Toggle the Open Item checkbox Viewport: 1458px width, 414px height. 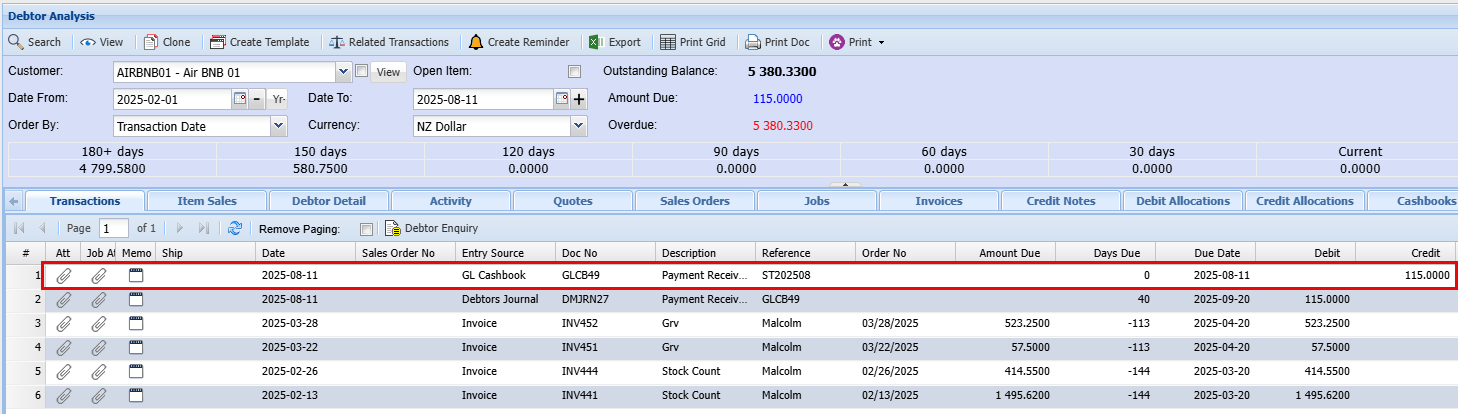[x=574, y=72]
